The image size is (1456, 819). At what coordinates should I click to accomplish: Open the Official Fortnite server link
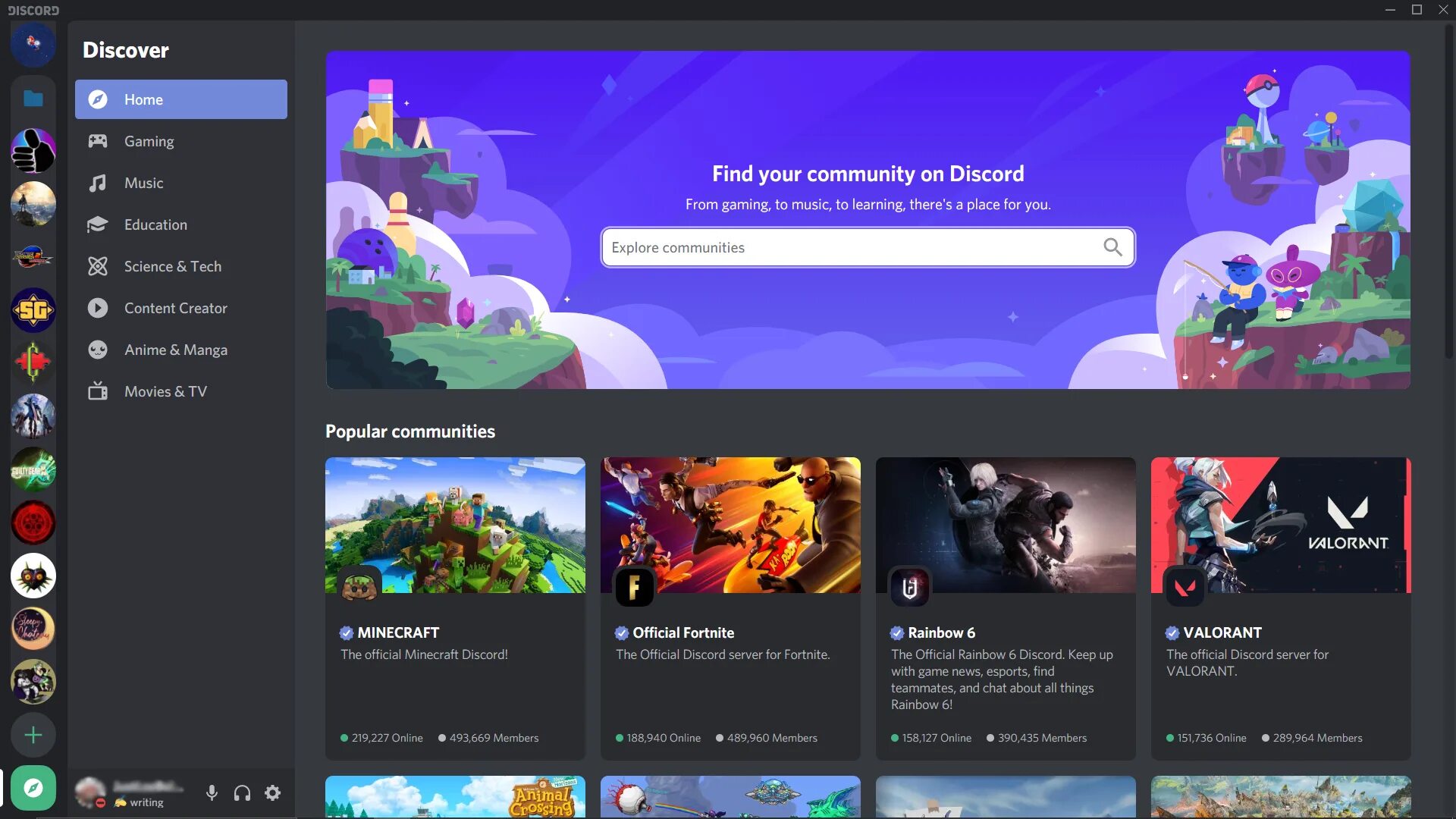point(683,632)
